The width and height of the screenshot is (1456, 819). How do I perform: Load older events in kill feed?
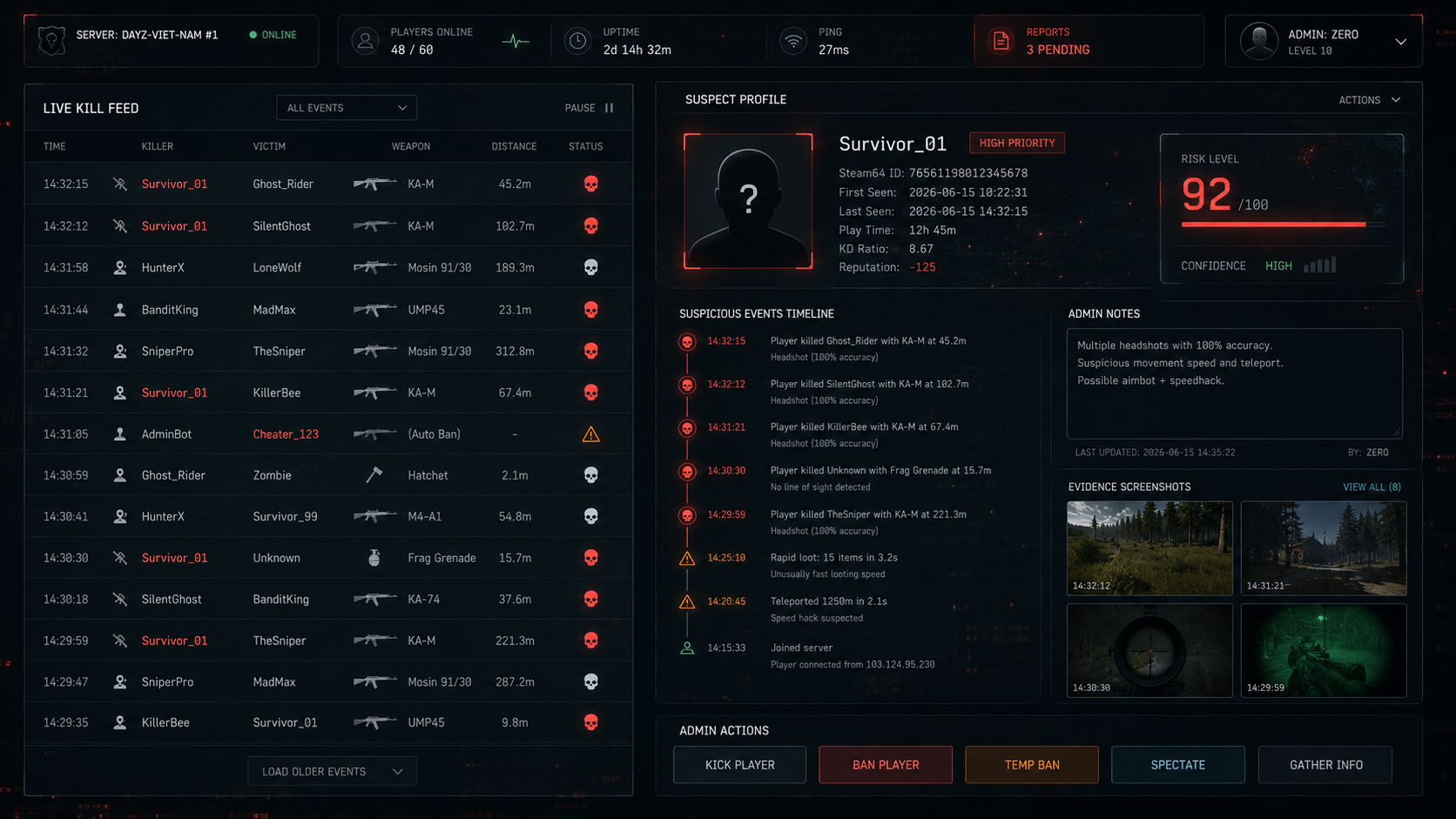(332, 771)
